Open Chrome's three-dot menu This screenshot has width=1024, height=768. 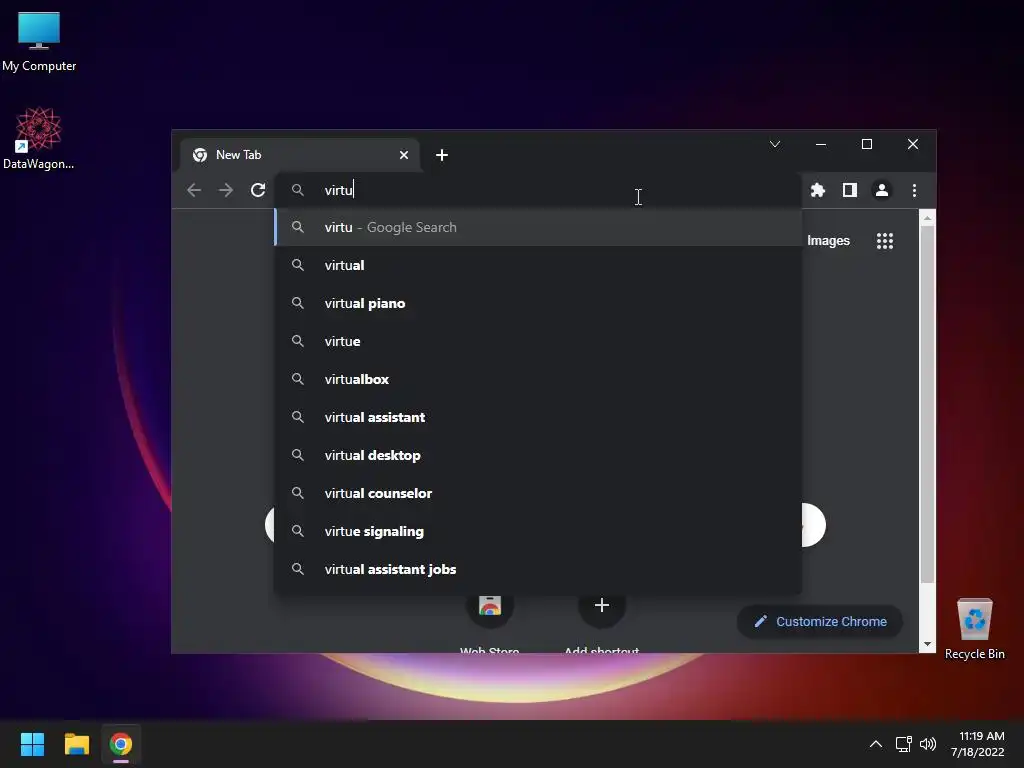tap(914, 190)
